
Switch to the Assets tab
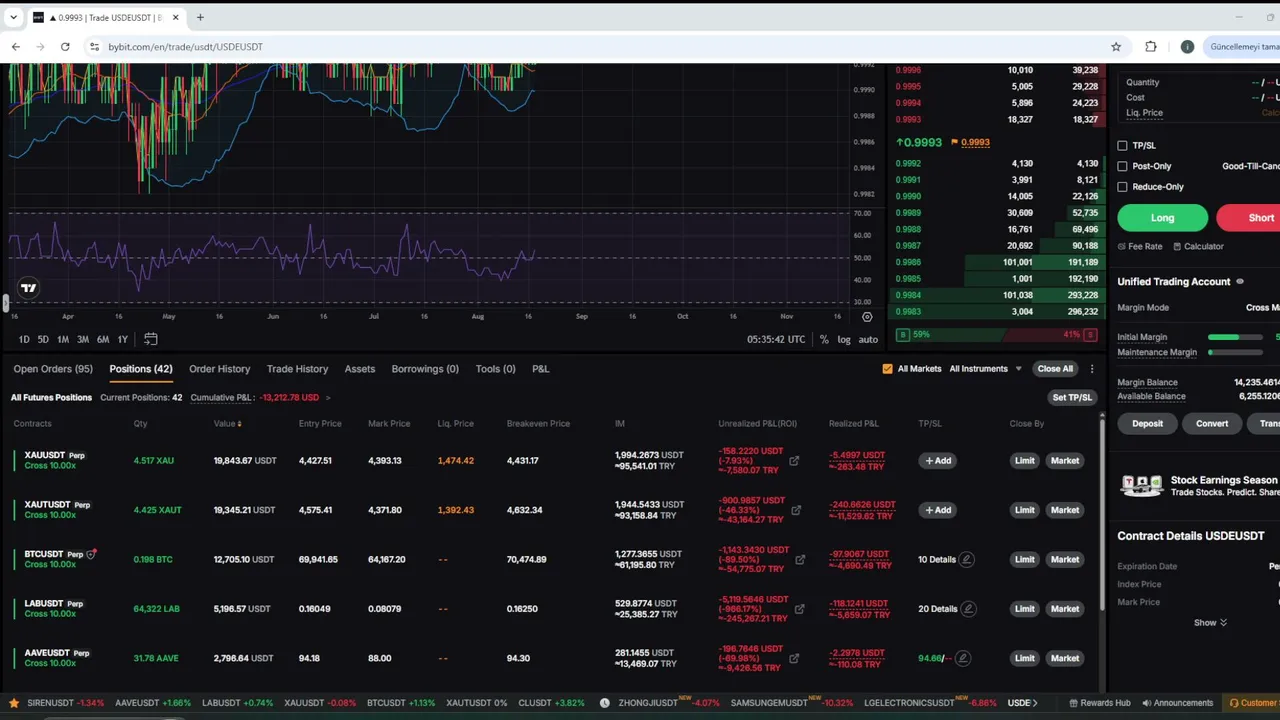click(x=360, y=369)
